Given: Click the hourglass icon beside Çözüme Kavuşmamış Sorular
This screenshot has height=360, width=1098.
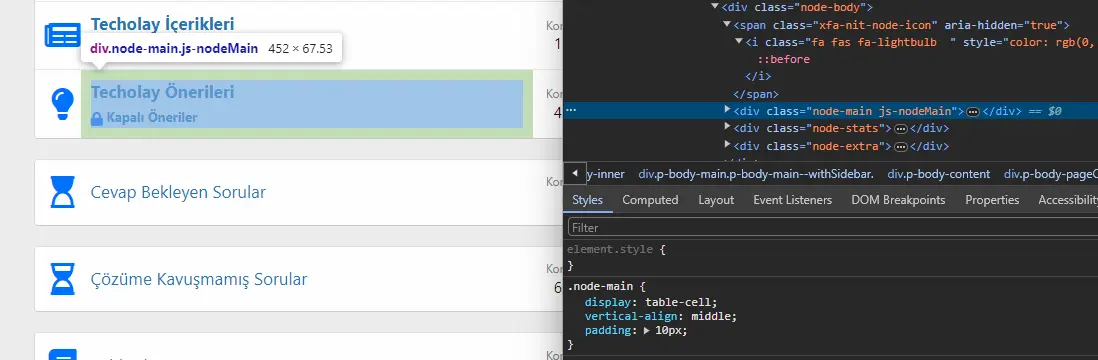Looking at the screenshot, I should 63,279.
